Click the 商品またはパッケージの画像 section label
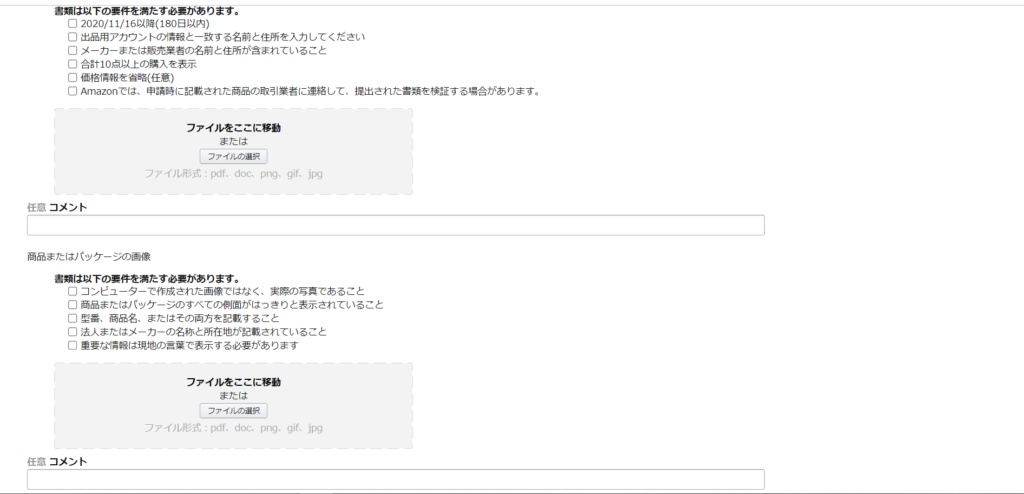 point(89,257)
